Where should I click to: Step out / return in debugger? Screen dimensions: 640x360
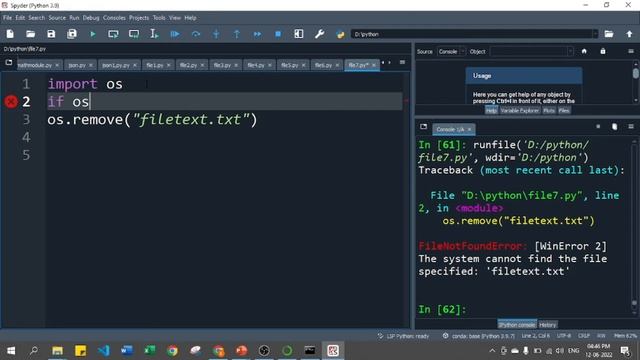click(x=237, y=34)
